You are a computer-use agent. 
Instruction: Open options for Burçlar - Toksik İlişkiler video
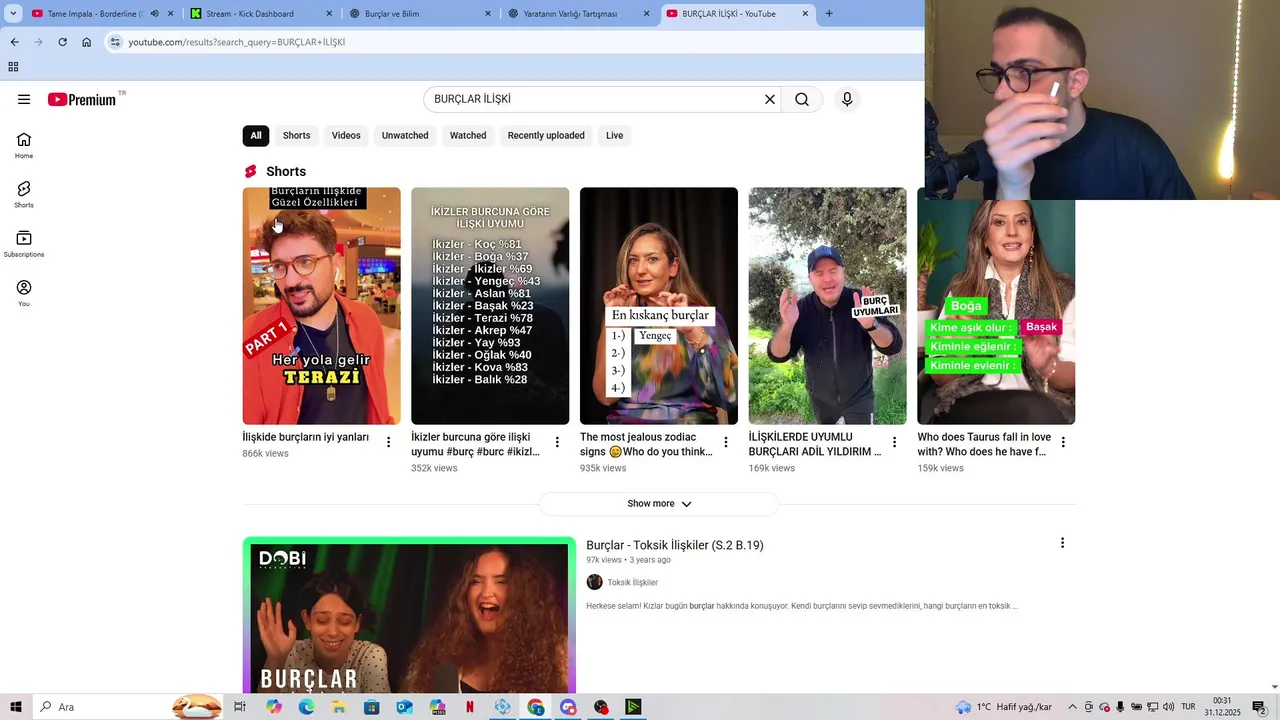[1062, 543]
